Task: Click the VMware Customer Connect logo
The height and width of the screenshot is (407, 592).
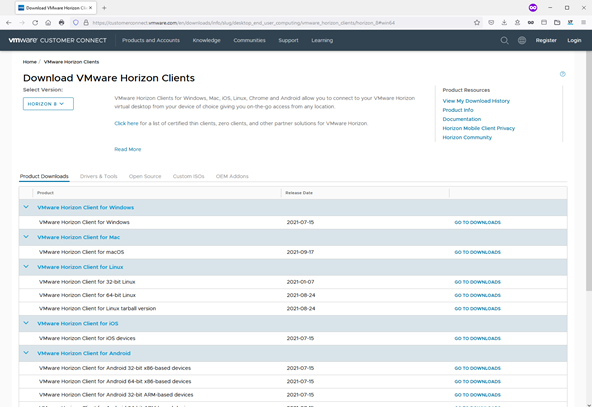Action: (57, 40)
